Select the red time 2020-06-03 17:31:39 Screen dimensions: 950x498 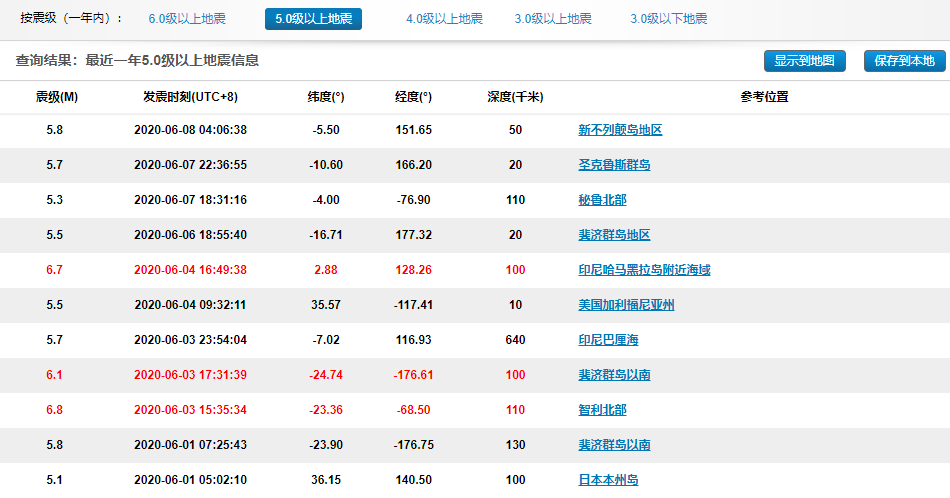tap(190, 375)
